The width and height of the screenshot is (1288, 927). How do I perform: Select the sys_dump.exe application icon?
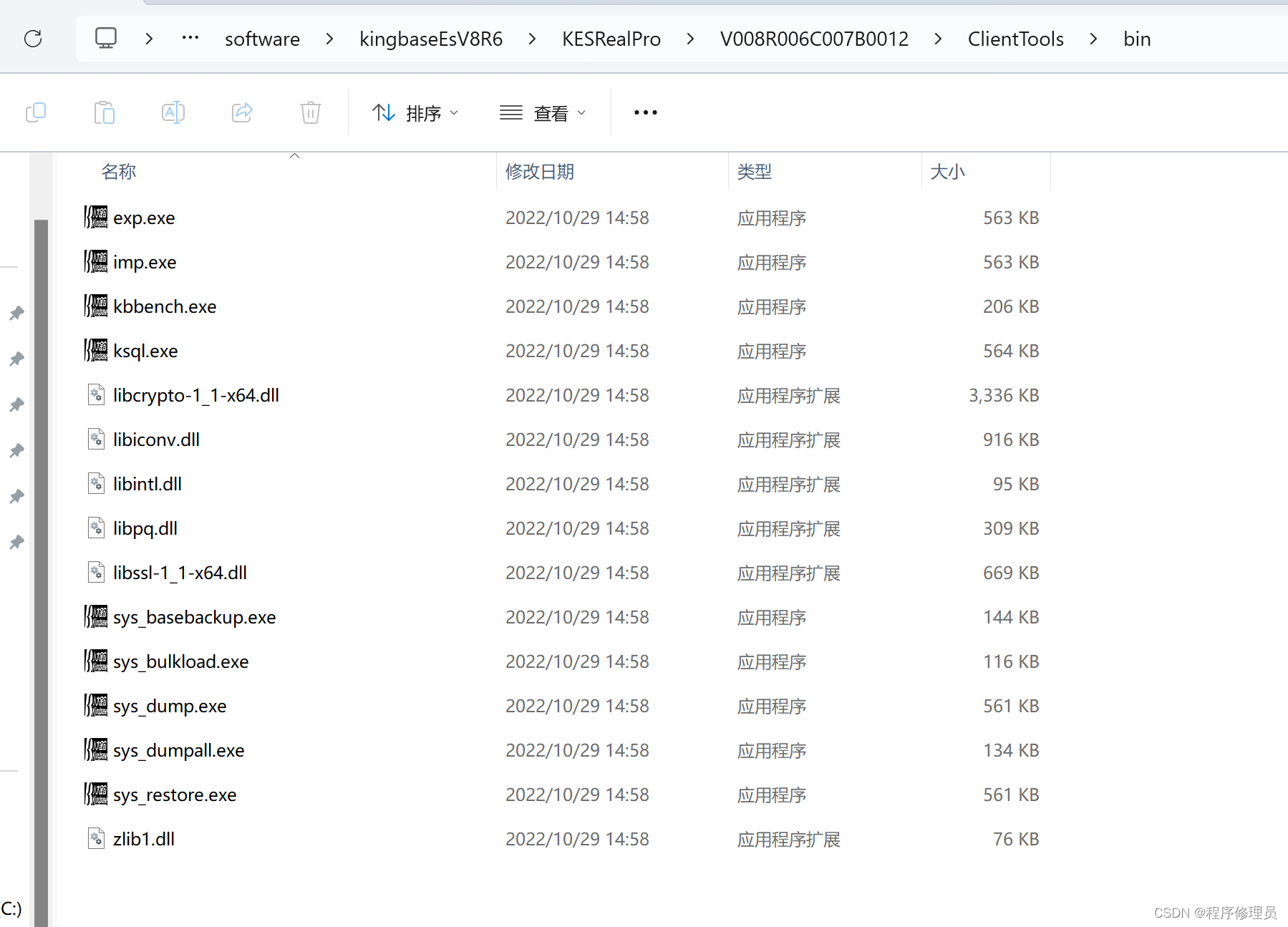click(96, 705)
